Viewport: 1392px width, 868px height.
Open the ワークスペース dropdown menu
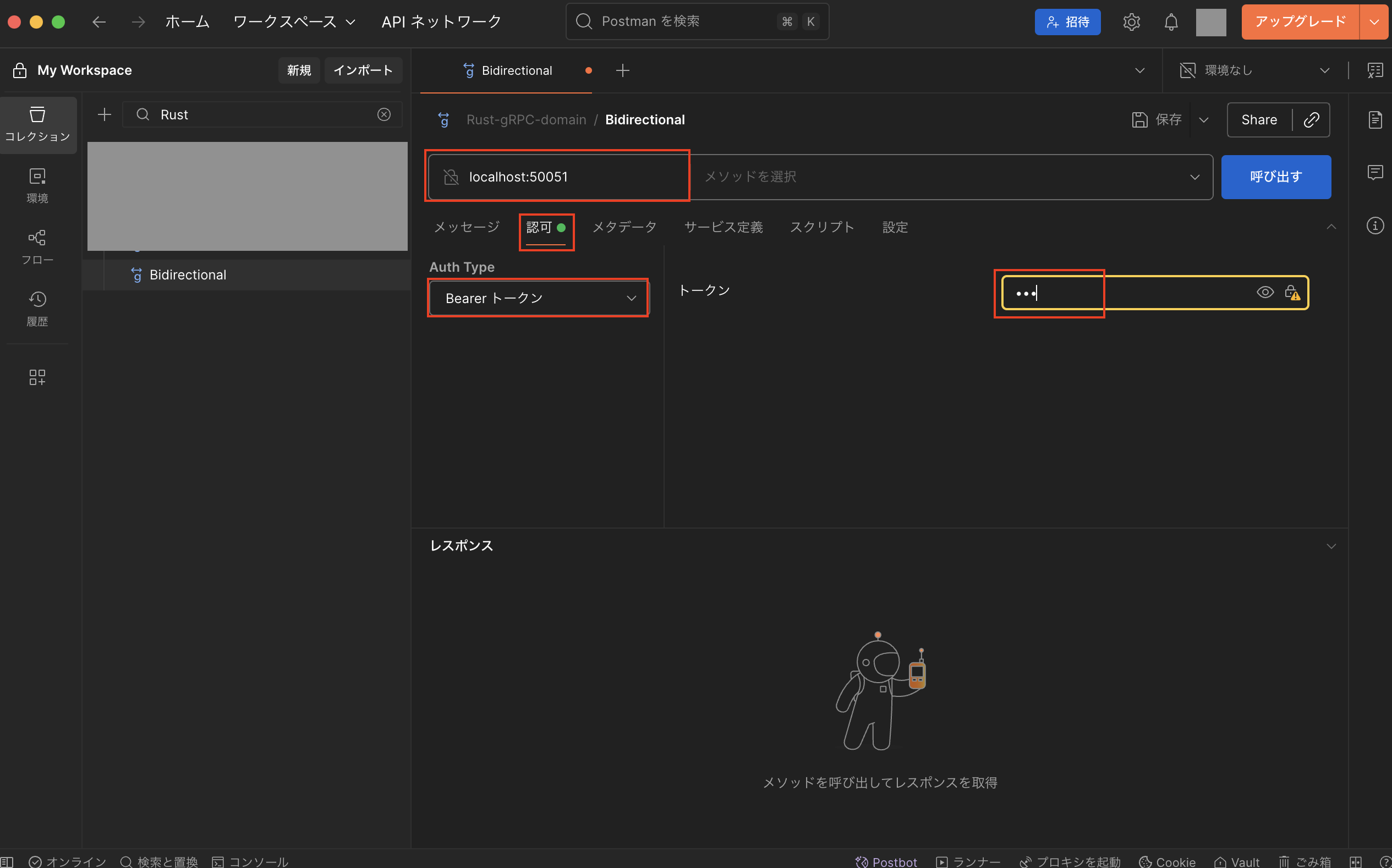point(294,22)
